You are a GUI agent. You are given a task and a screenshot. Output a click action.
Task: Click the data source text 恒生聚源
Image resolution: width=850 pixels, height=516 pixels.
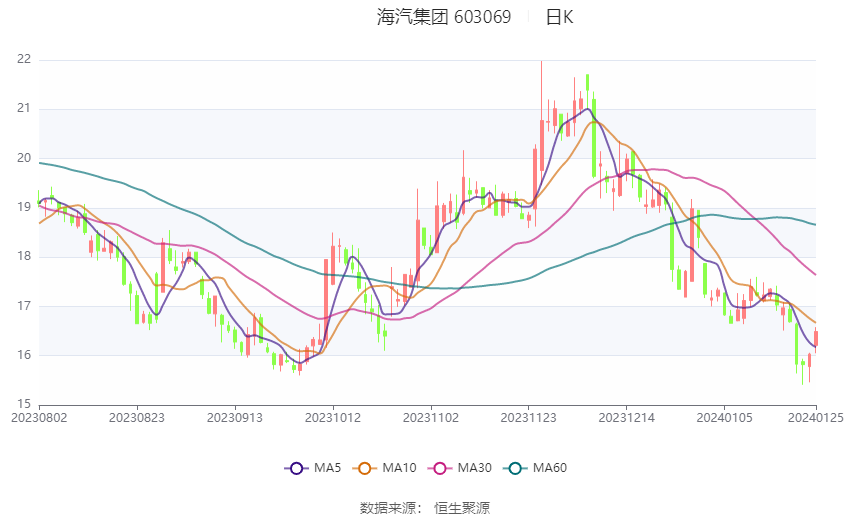pos(462,508)
